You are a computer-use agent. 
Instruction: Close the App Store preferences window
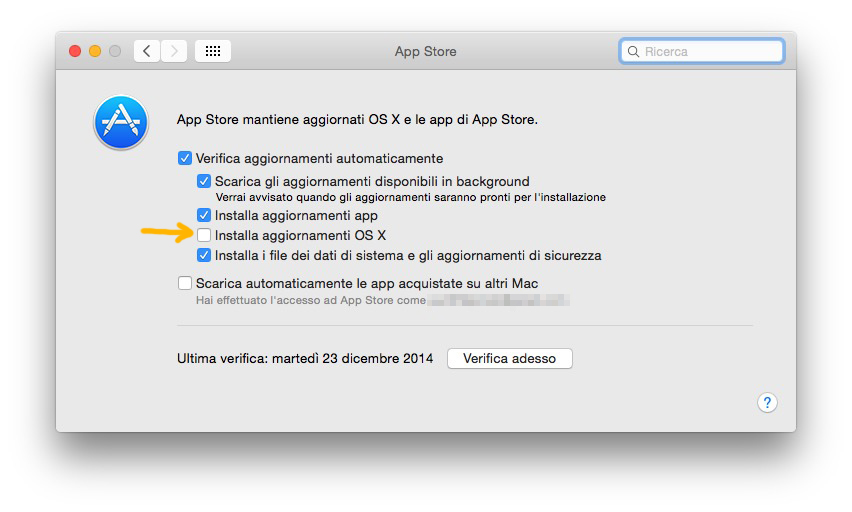click(x=75, y=51)
